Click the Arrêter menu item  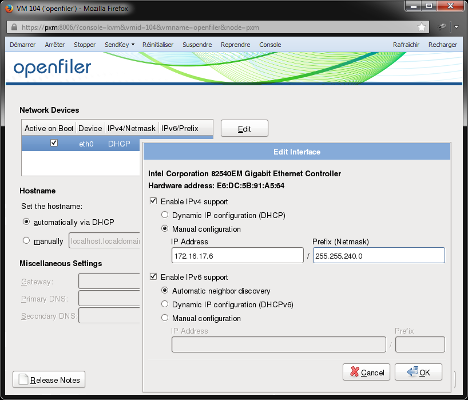pyautogui.click(x=55, y=45)
